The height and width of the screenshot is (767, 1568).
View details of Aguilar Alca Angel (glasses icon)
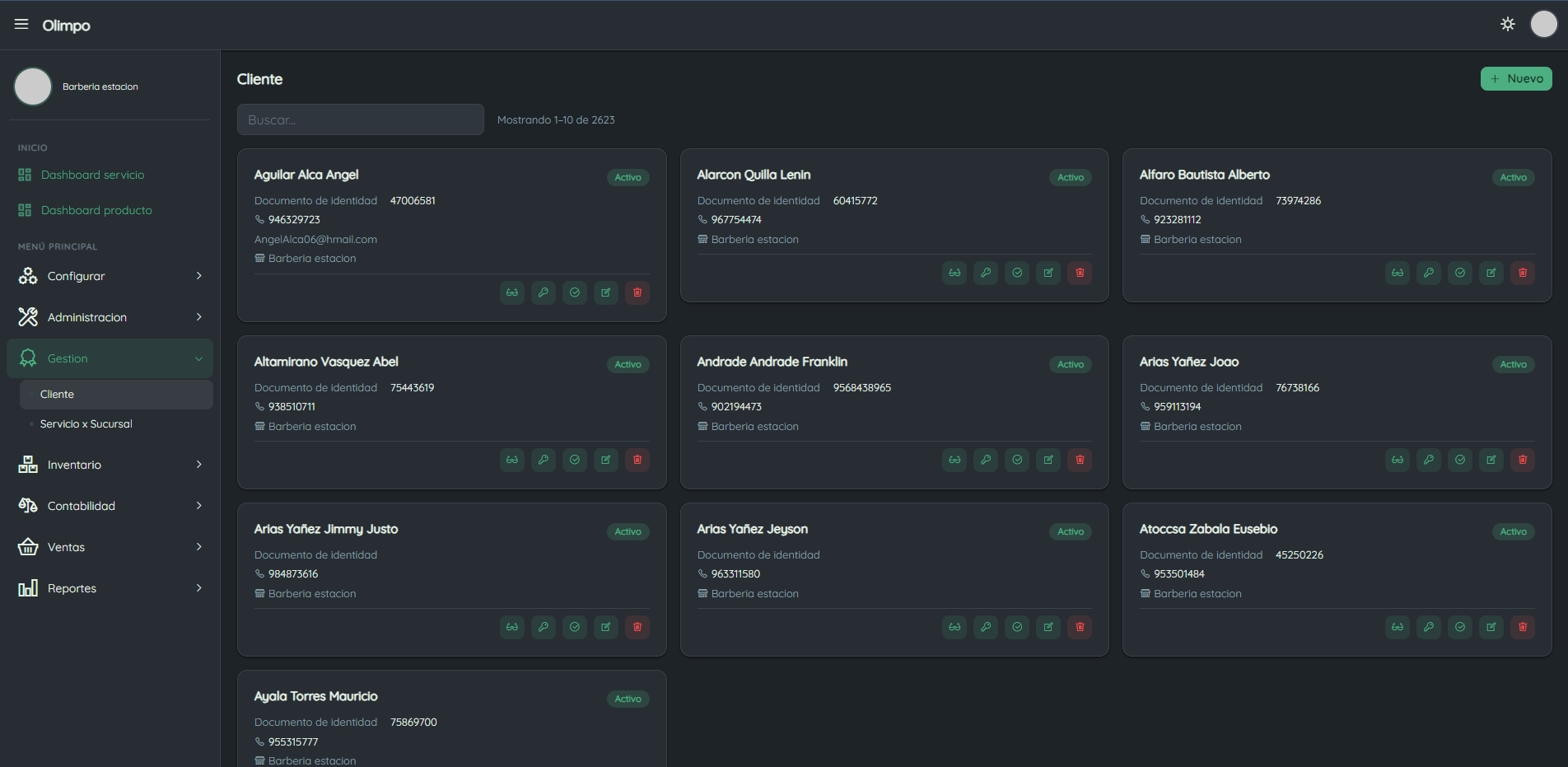point(512,292)
